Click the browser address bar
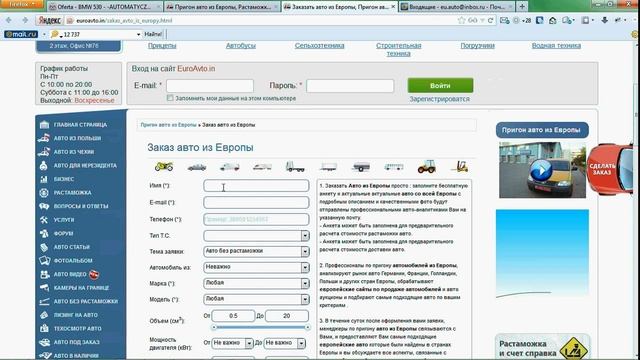The height and width of the screenshot is (360, 640). point(261,20)
